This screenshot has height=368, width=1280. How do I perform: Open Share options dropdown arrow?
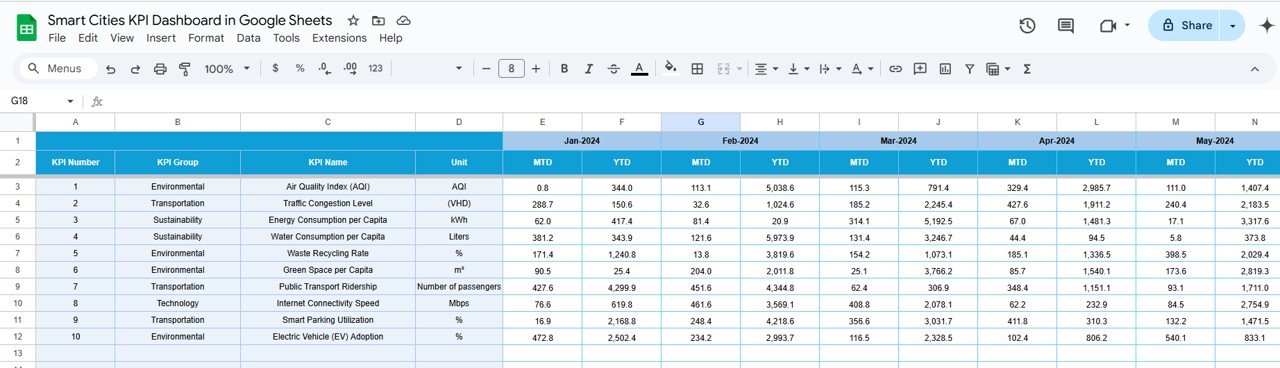click(1233, 26)
